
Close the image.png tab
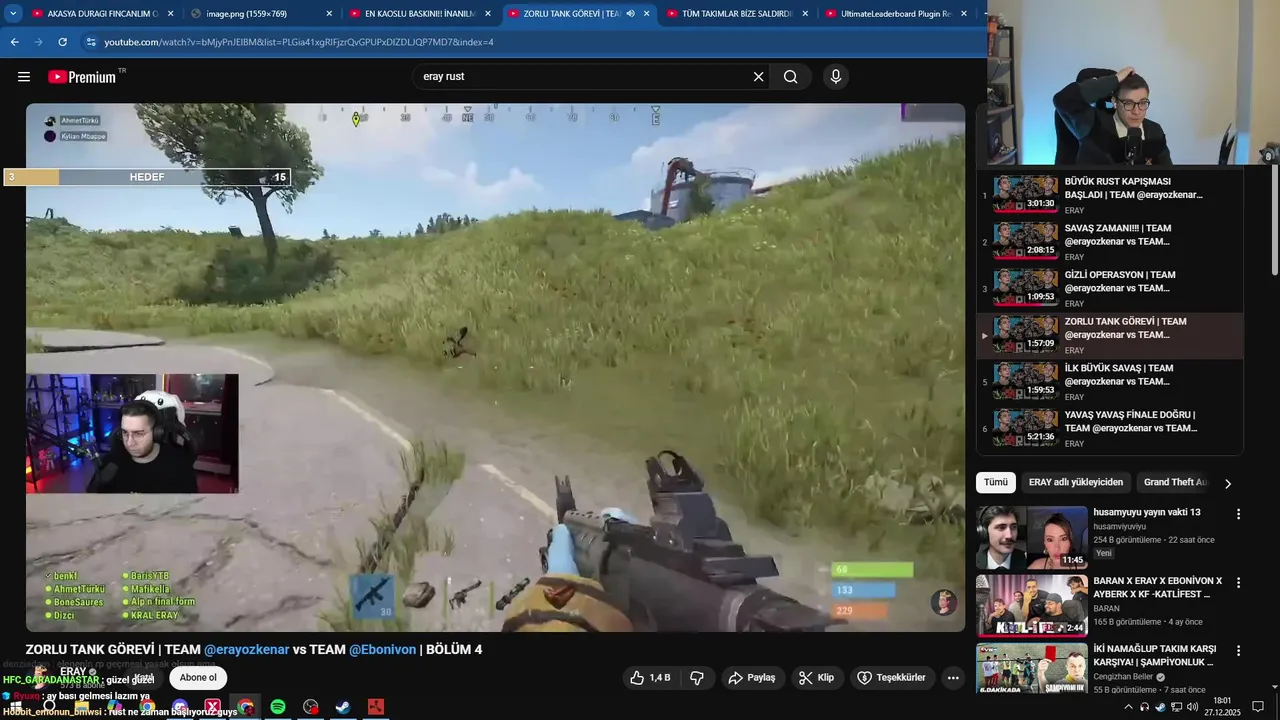pos(329,14)
